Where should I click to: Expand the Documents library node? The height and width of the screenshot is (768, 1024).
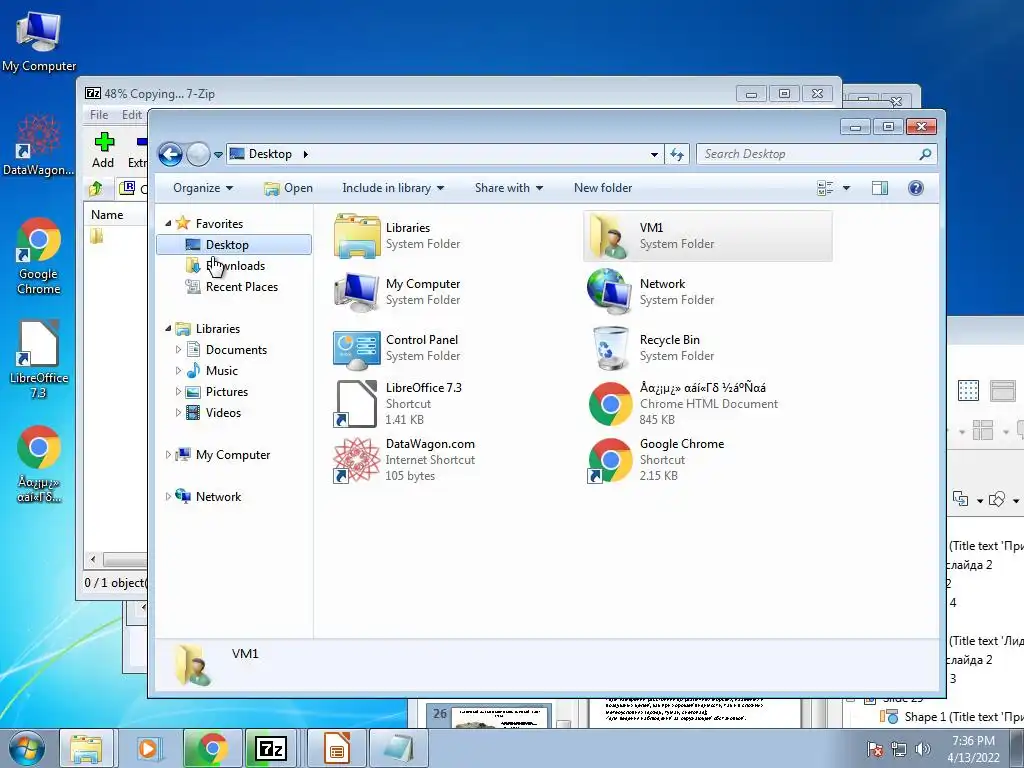[x=178, y=349]
